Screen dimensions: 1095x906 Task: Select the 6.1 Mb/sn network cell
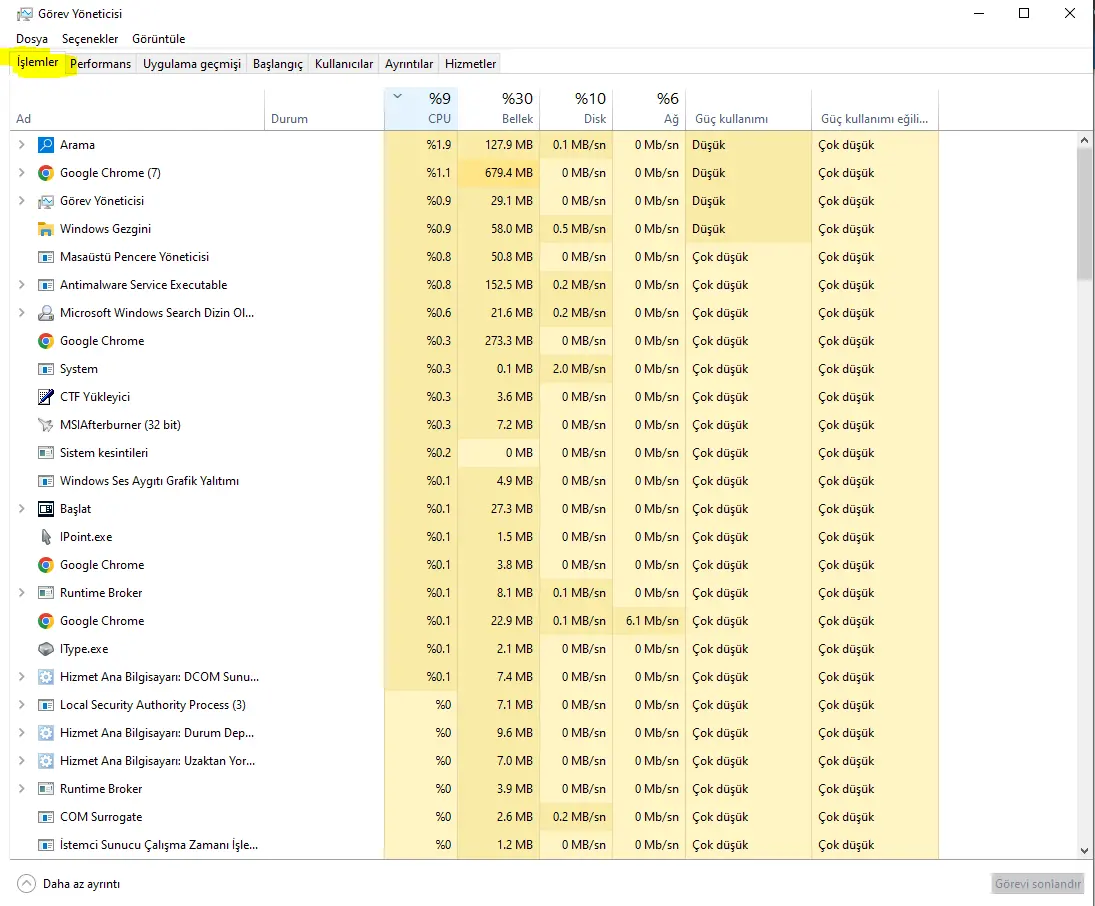click(649, 621)
